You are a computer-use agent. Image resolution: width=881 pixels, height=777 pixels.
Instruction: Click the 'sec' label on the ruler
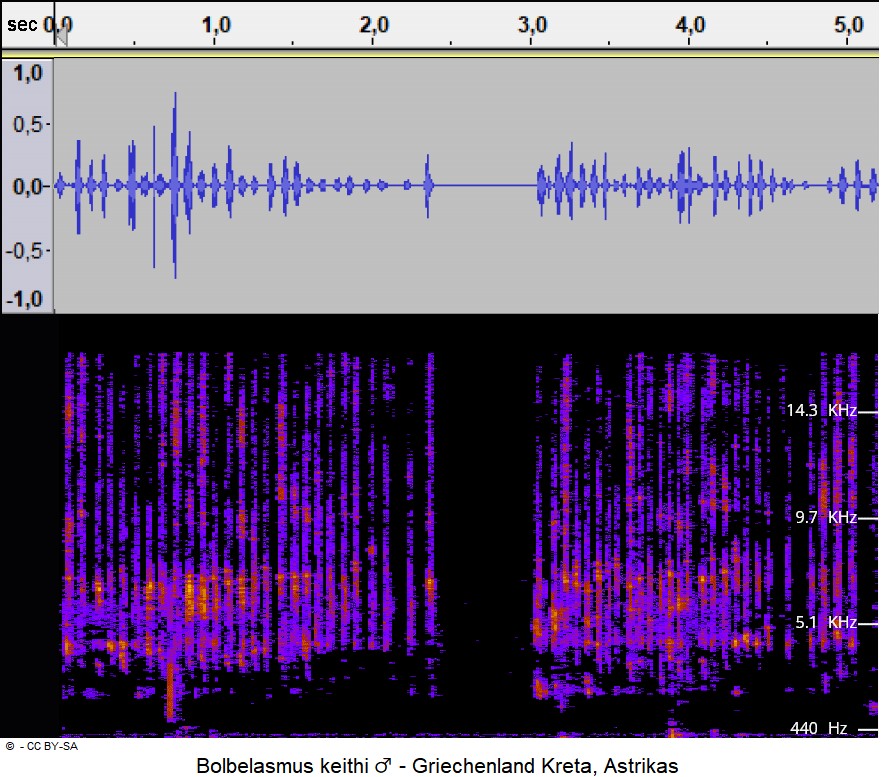pyautogui.click(x=22, y=25)
